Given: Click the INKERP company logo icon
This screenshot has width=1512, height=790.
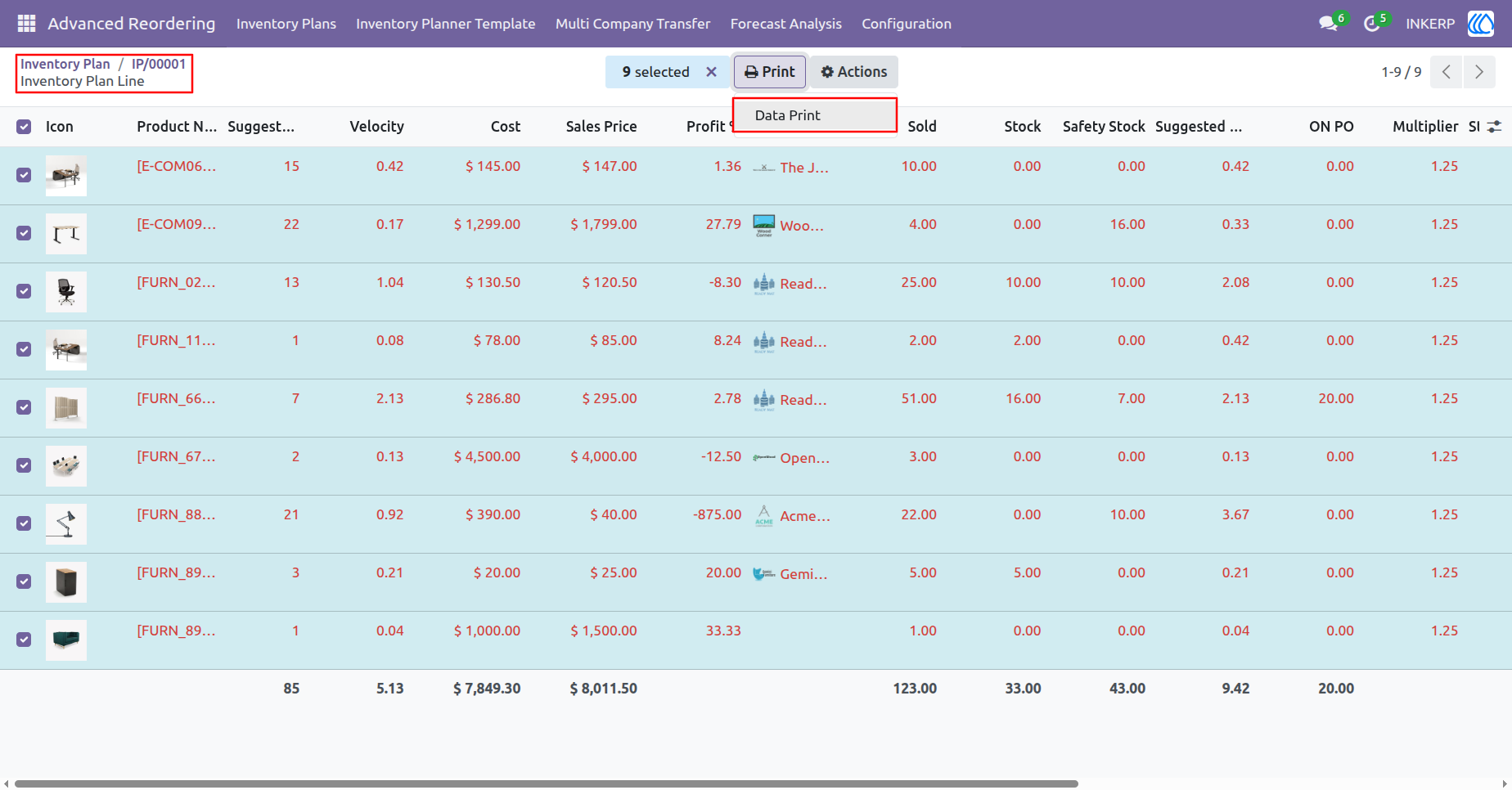Looking at the screenshot, I should [1481, 24].
